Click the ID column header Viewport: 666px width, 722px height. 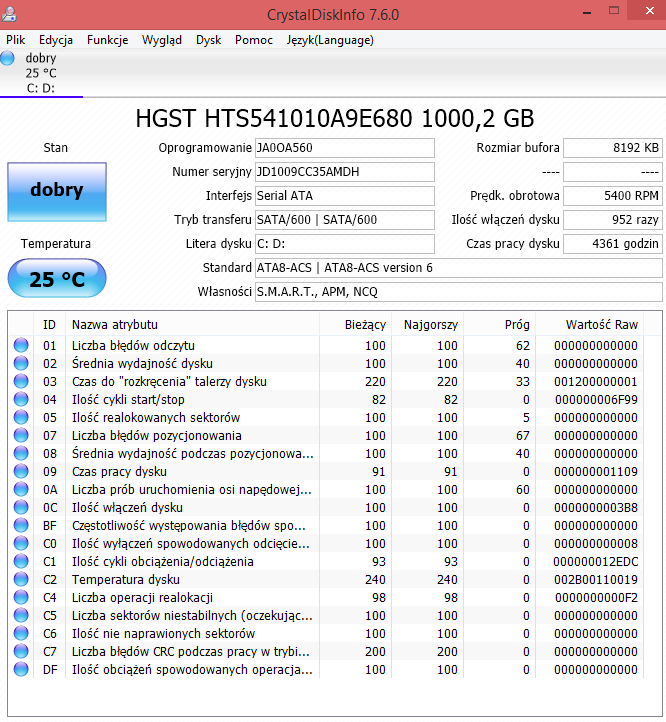click(49, 325)
